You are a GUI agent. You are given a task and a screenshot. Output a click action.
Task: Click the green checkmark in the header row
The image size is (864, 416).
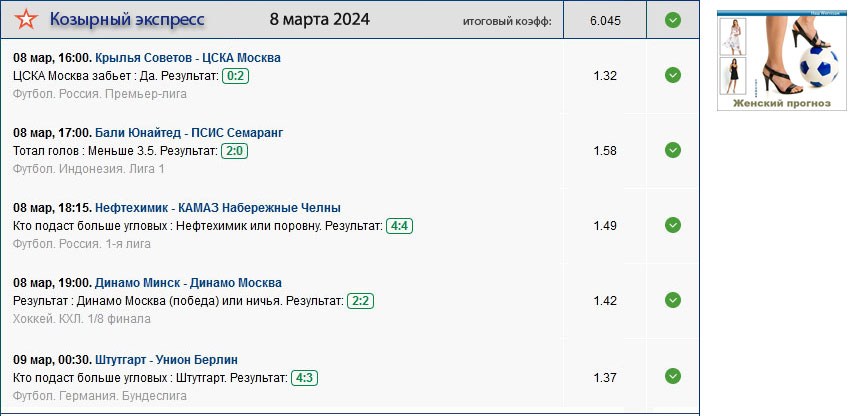pyautogui.click(x=673, y=20)
